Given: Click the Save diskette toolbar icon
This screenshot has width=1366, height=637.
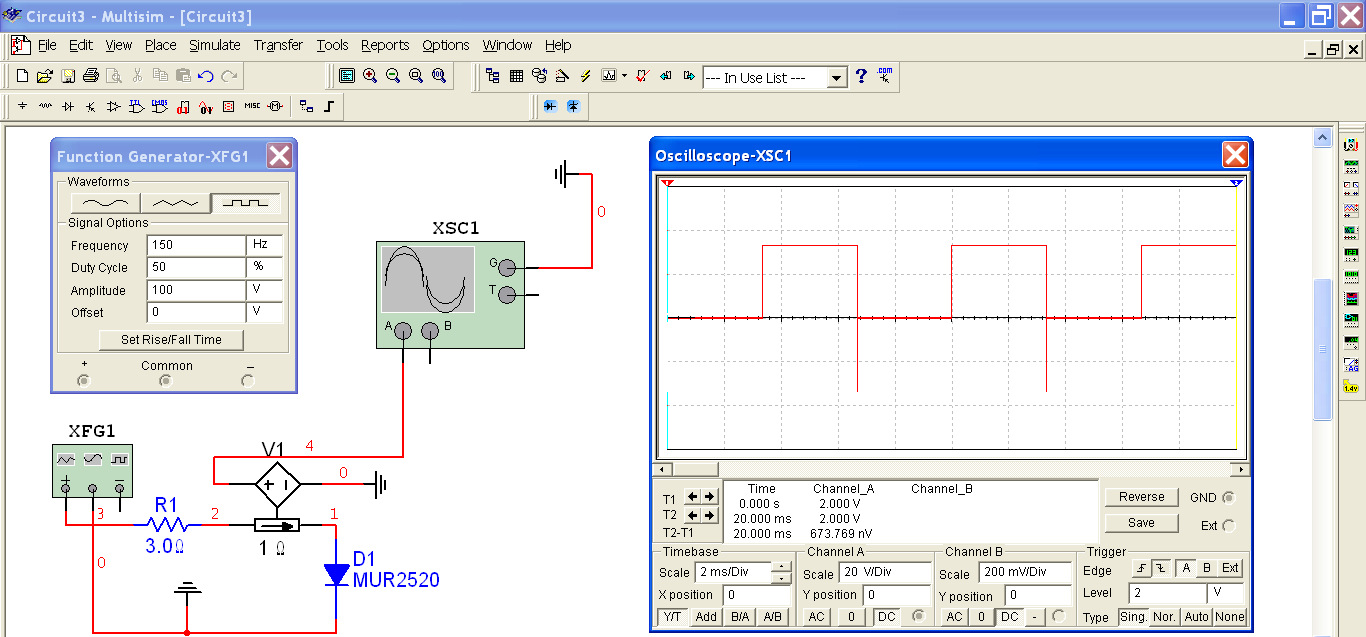Looking at the screenshot, I should coord(68,76).
